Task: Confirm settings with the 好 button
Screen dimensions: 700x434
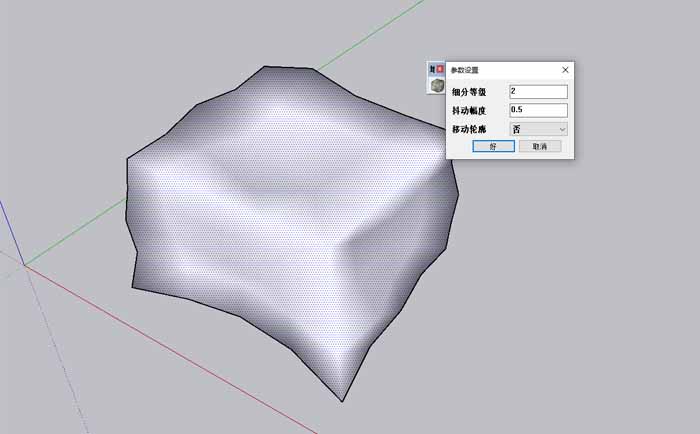Action: (x=493, y=146)
